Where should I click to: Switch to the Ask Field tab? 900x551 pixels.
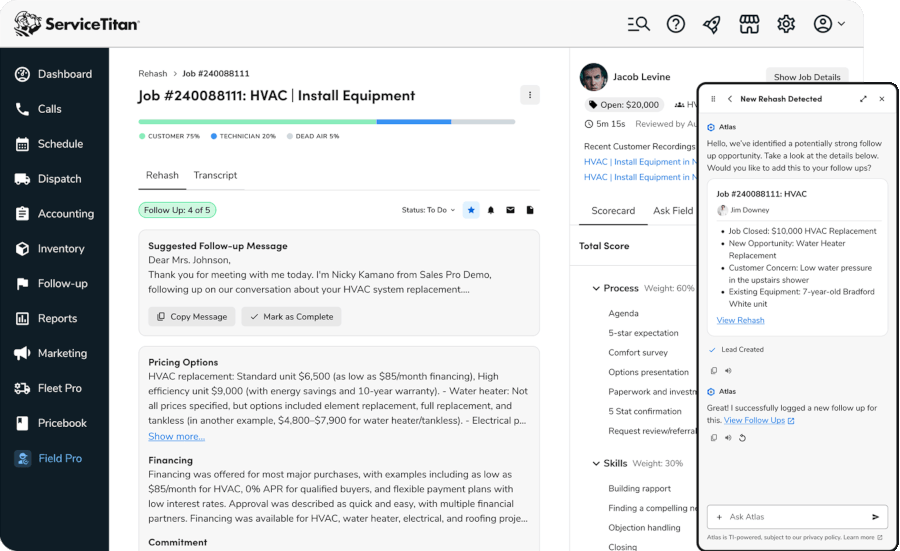pyautogui.click(x=673, y=211)
